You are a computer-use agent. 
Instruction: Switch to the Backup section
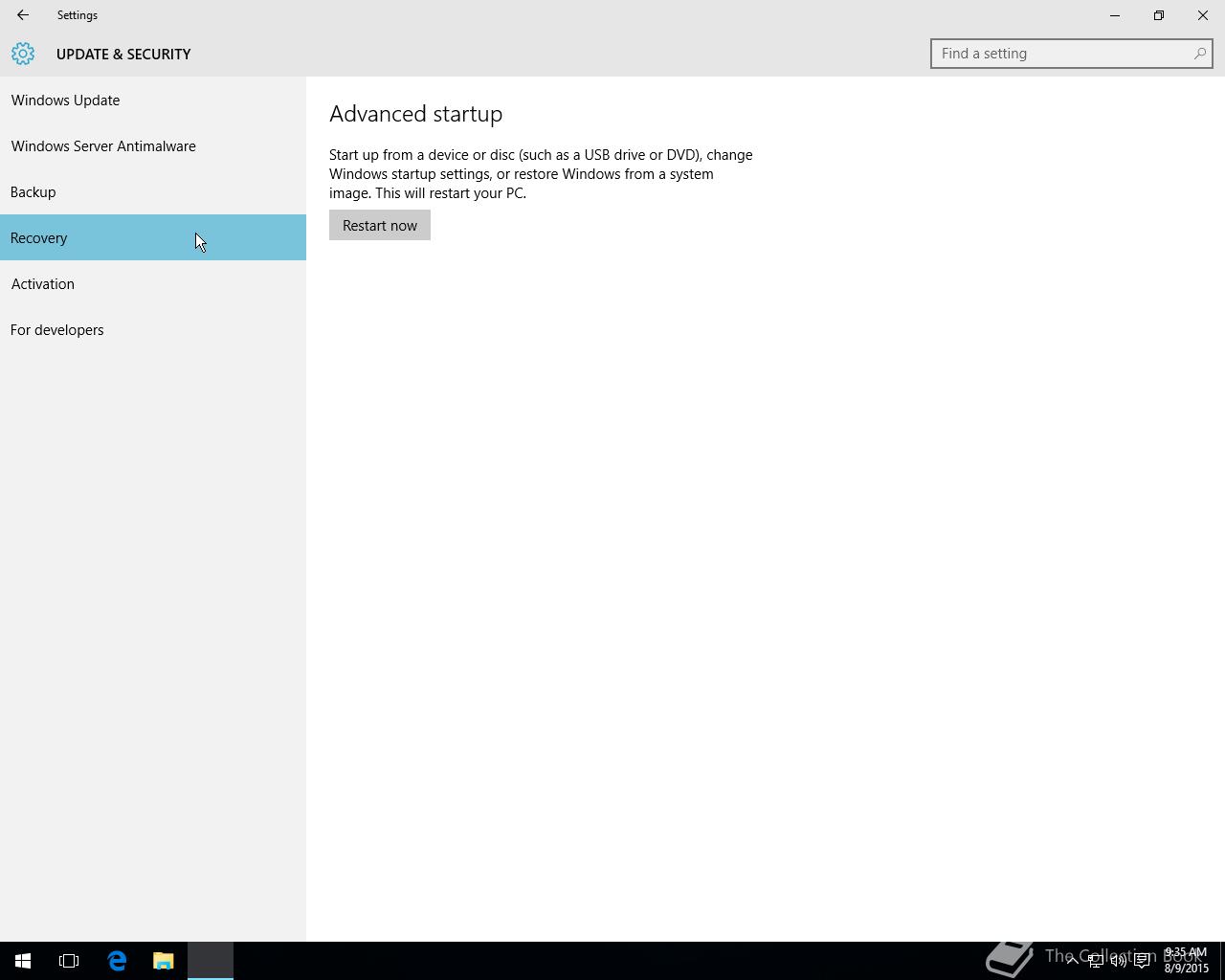pyautogui.click(x=153, y=191)
